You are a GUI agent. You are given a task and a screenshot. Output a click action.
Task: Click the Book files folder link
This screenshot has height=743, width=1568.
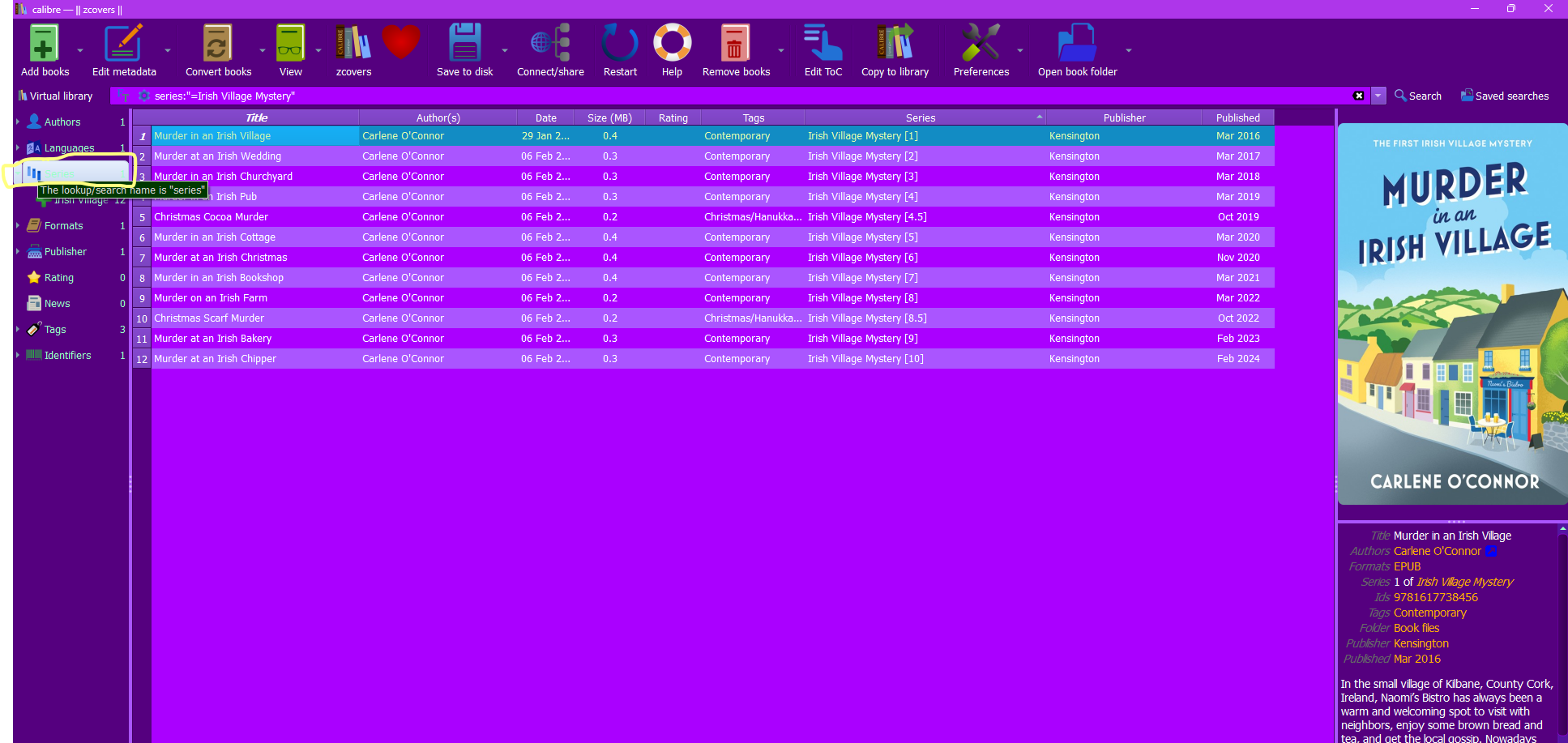pyautogui.click(x=1416, y=628)
